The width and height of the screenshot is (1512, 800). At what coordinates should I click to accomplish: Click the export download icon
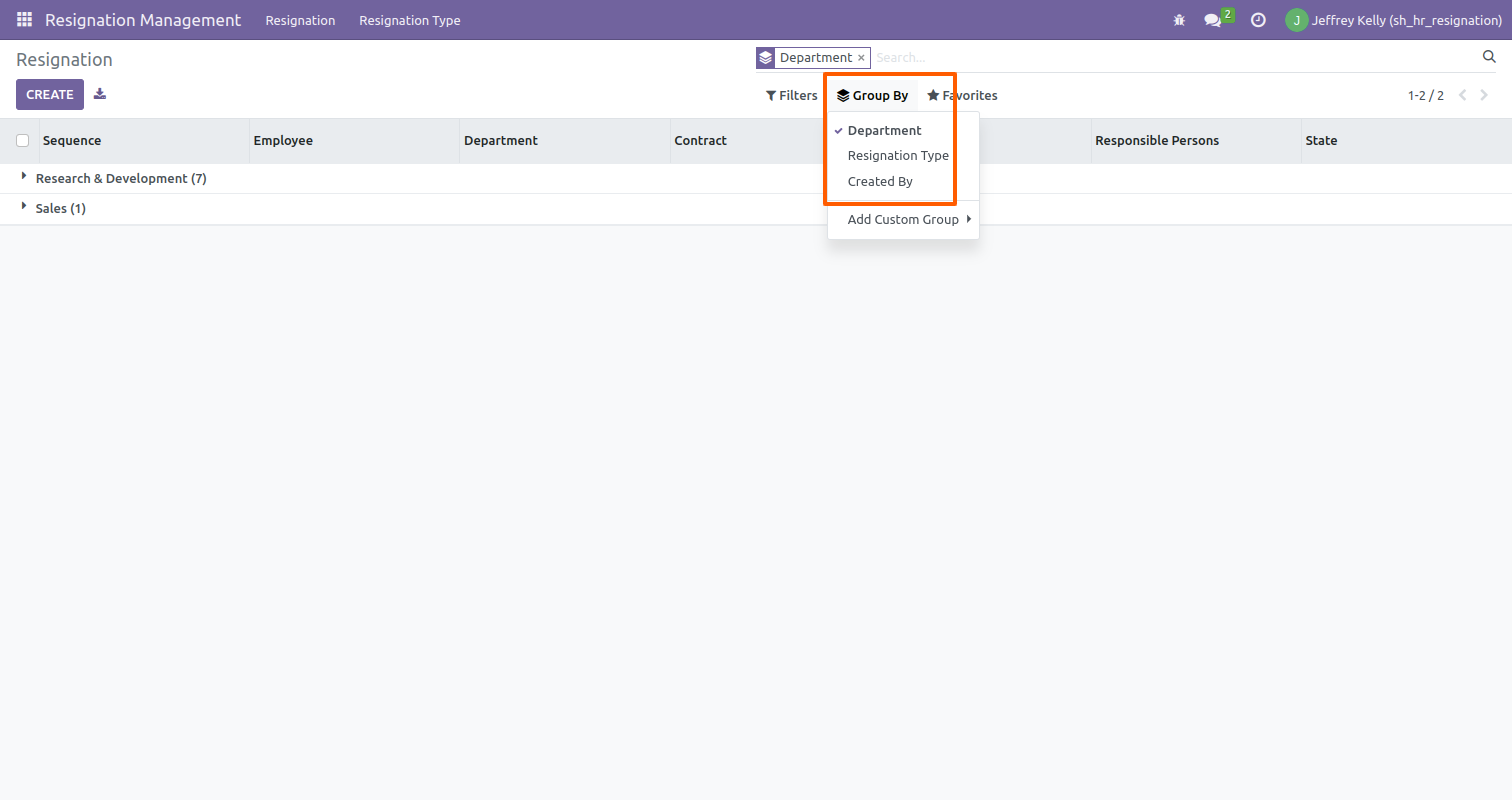click(100, 94)
